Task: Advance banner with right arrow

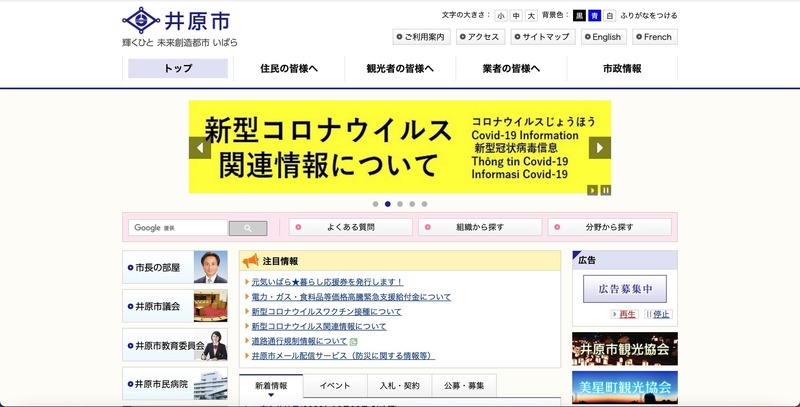Action: (599, 148)
